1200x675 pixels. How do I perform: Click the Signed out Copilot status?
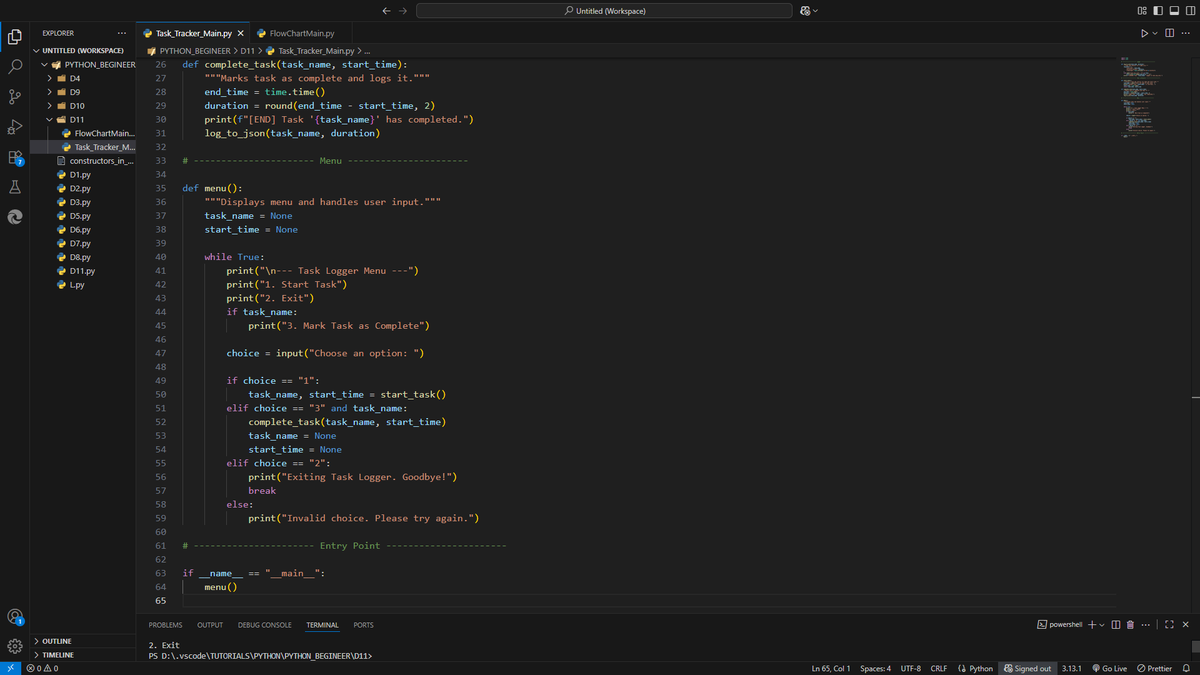pos(1028,668)
